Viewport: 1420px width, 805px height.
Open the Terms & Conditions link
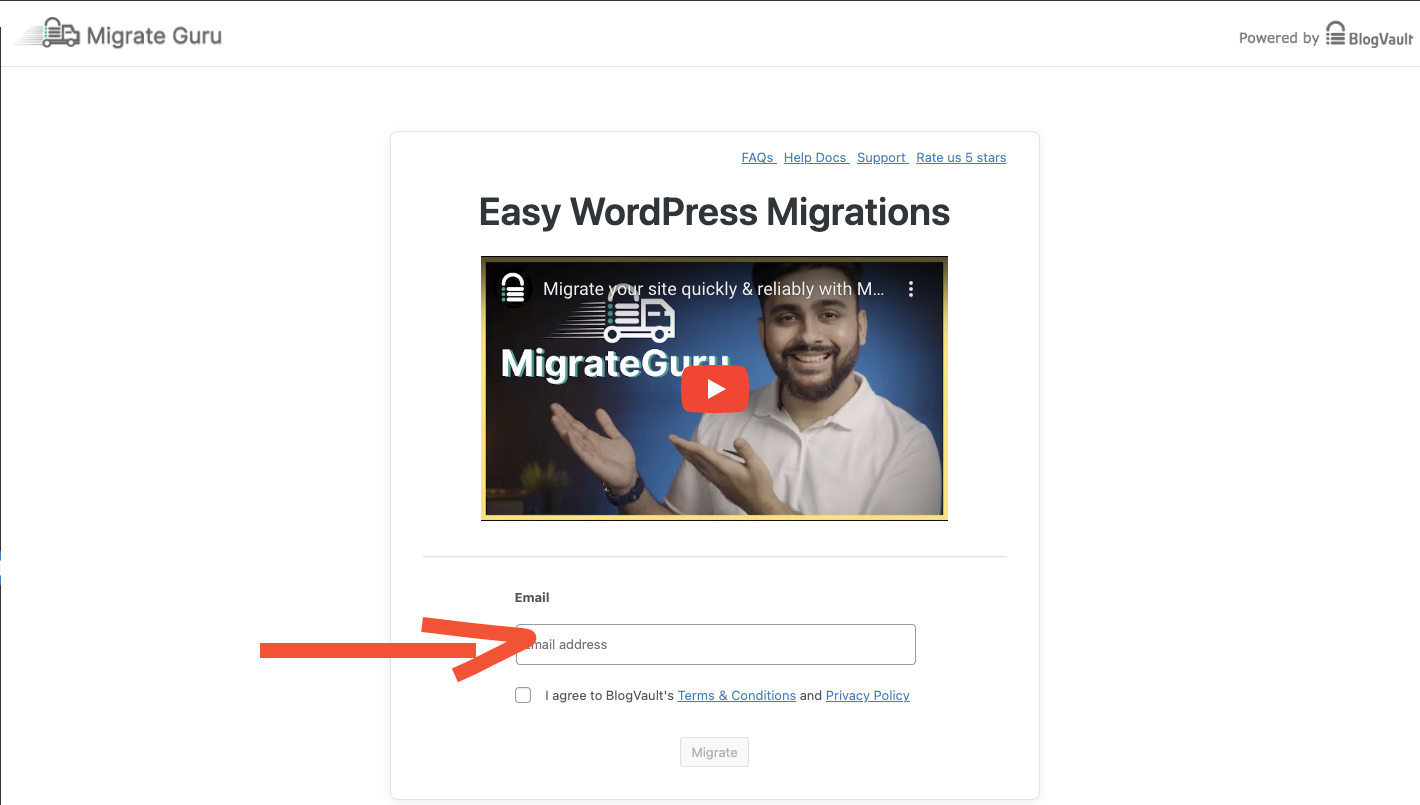[x=736, y=696]
